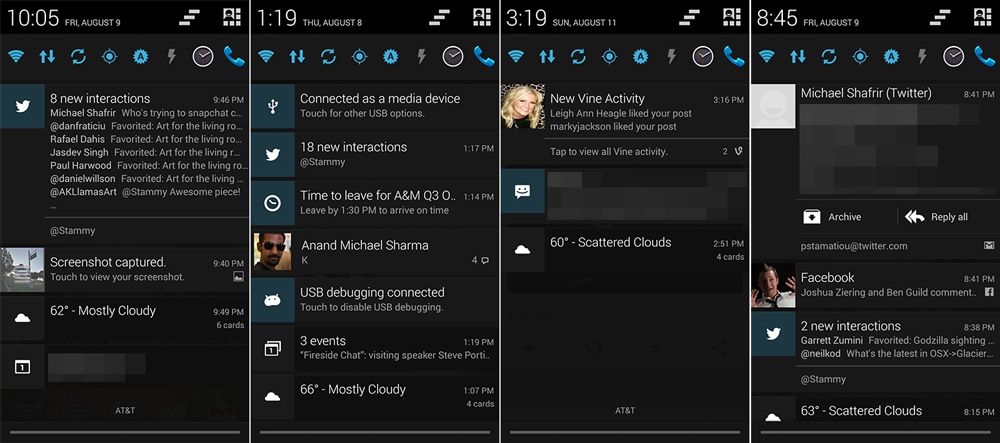Tap the clock icon beside Time to leave notification
The width and height of the screenshot is (1000, 443).
point(272,203)
